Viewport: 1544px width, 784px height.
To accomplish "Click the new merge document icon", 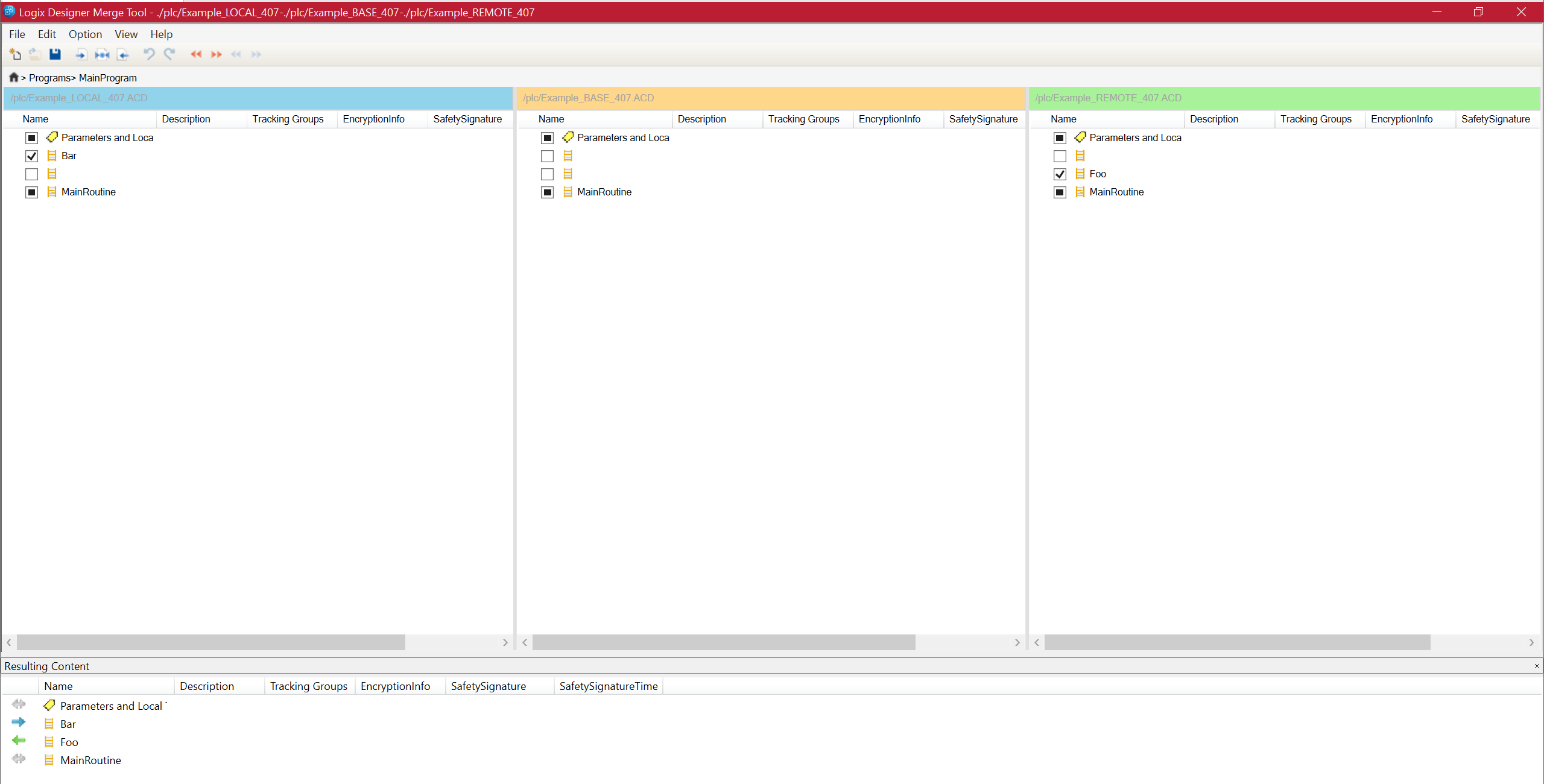I will [15, 54].
